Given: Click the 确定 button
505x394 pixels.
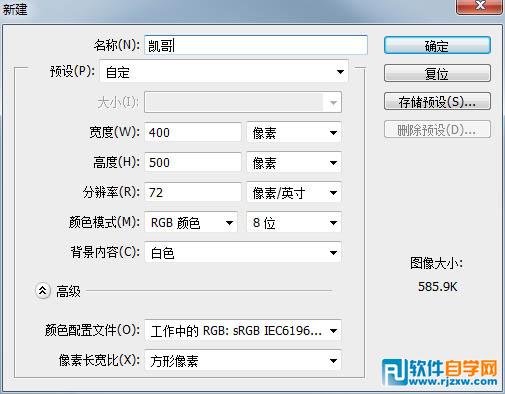Looking at the screenshot, I should point(437,45).
